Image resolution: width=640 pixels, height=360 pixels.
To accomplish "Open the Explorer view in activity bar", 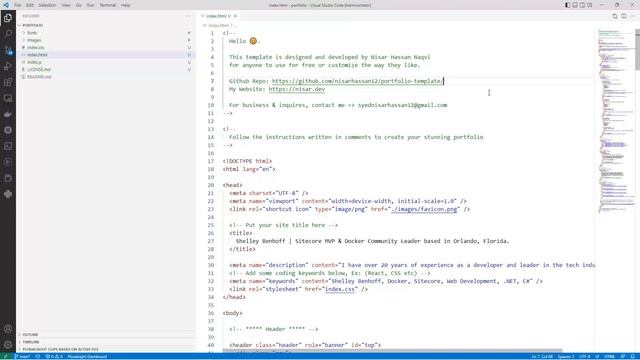I will pyautogui.click(x=8, y=18).
